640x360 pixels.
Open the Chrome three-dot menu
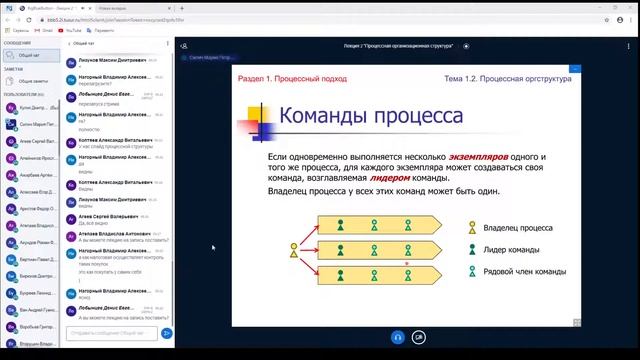(631, 20)
